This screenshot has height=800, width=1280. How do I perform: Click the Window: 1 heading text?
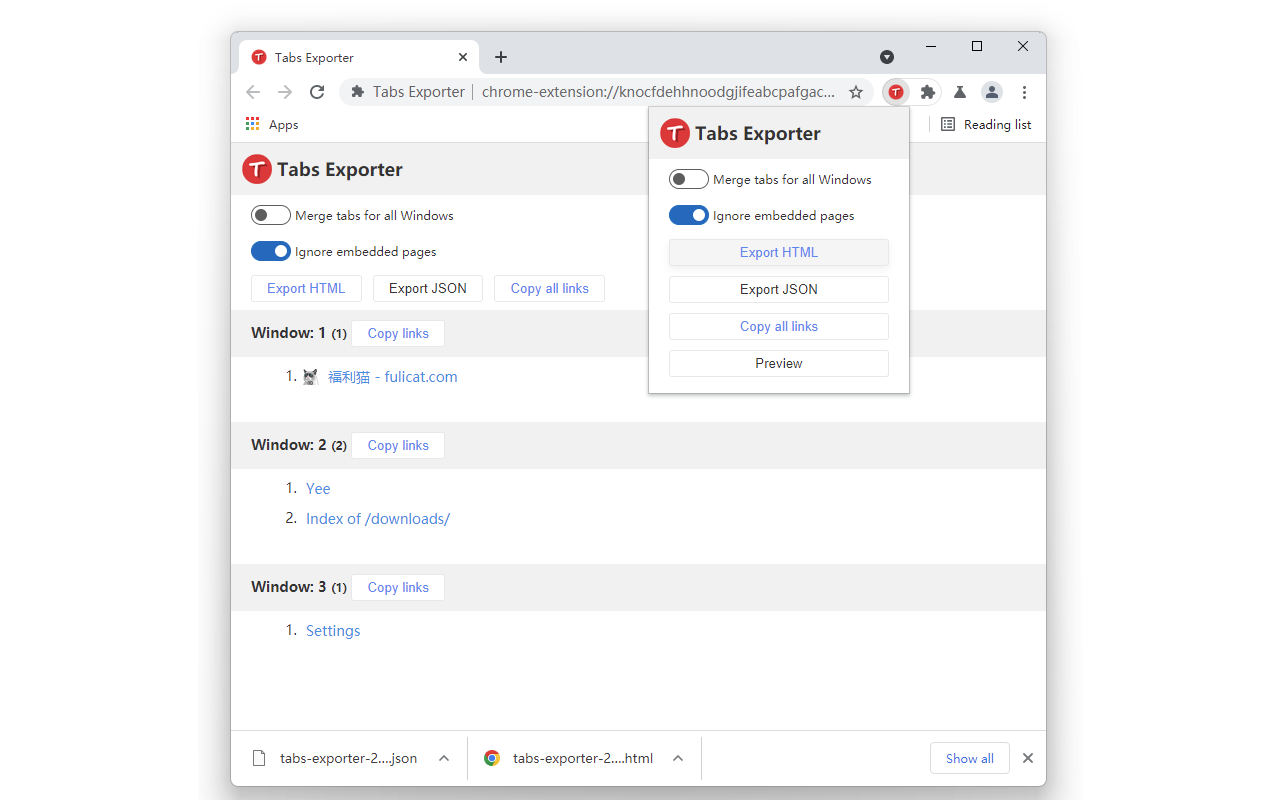point(289,333)
